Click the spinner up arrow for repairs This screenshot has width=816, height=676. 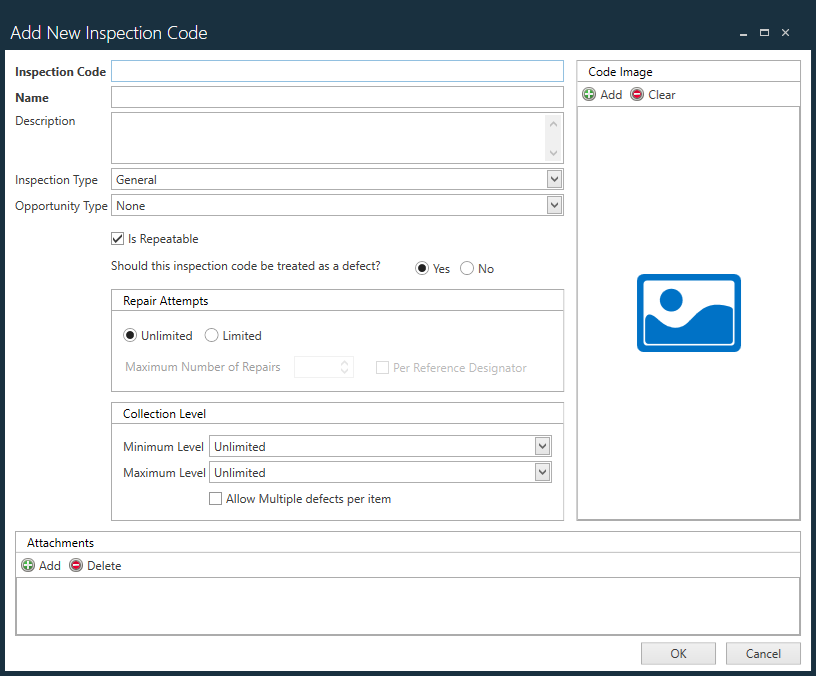[x=342, y=363]
